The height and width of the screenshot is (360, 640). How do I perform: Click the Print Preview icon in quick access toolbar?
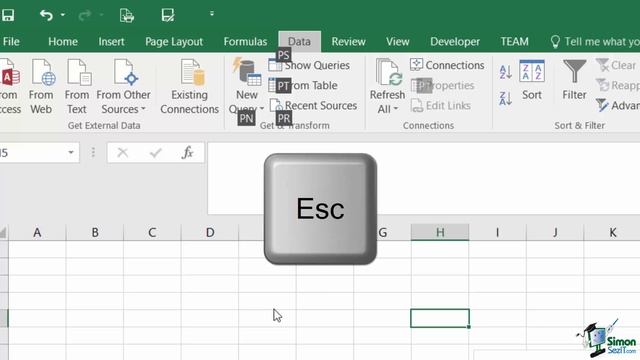127,16
